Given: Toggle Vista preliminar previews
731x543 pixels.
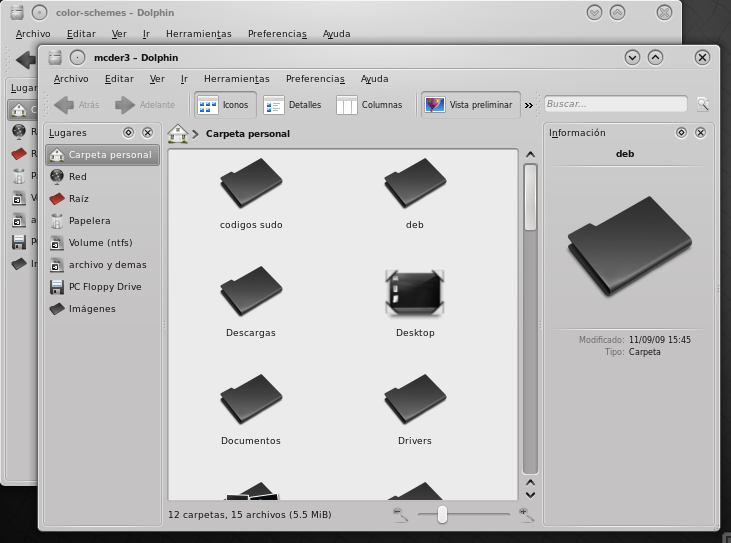Looking at the screenshot, I should click(x=471, y=105).
